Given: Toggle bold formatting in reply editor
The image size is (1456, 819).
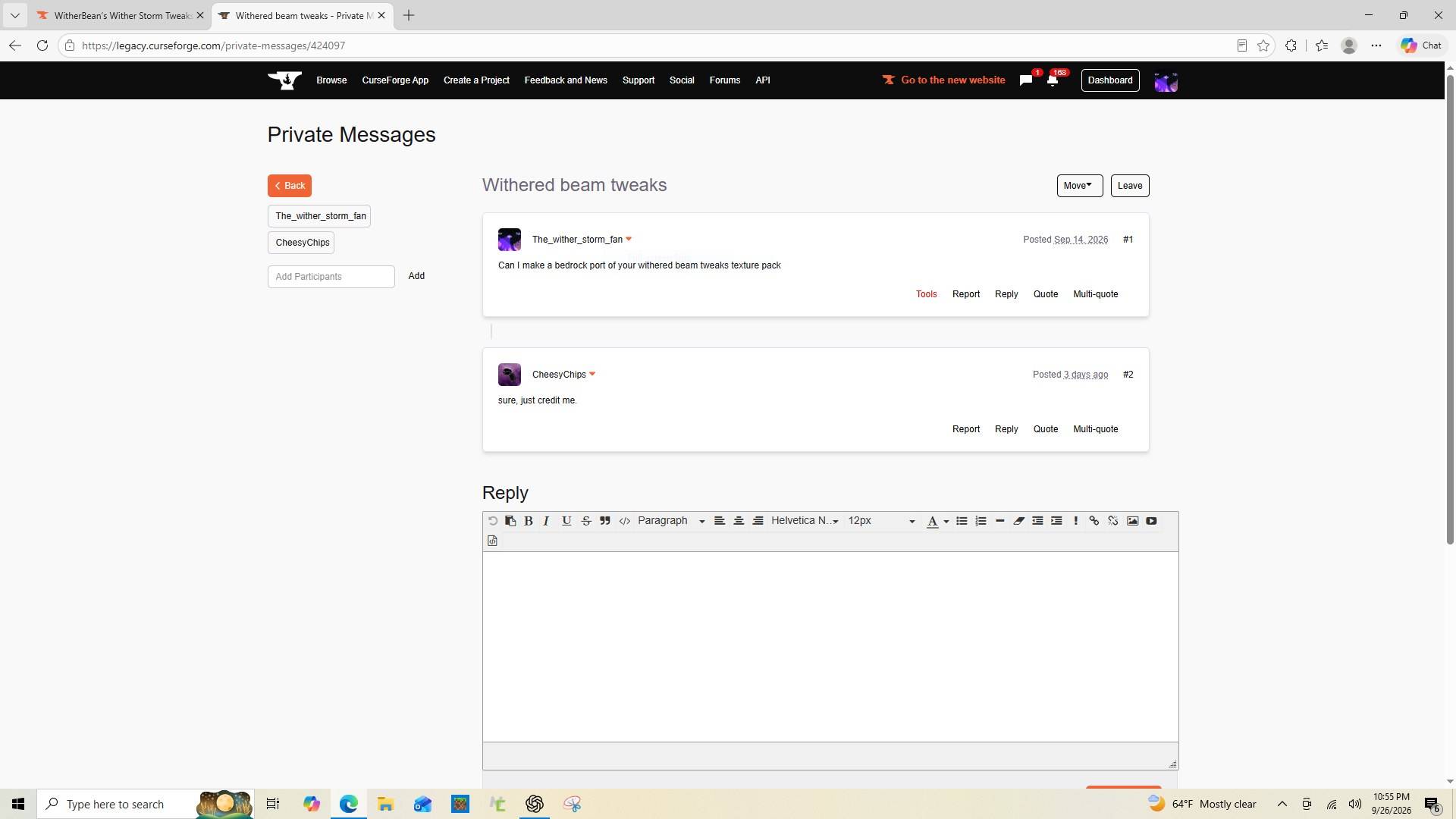Looking at the screenshot, I should coord(529,521).
